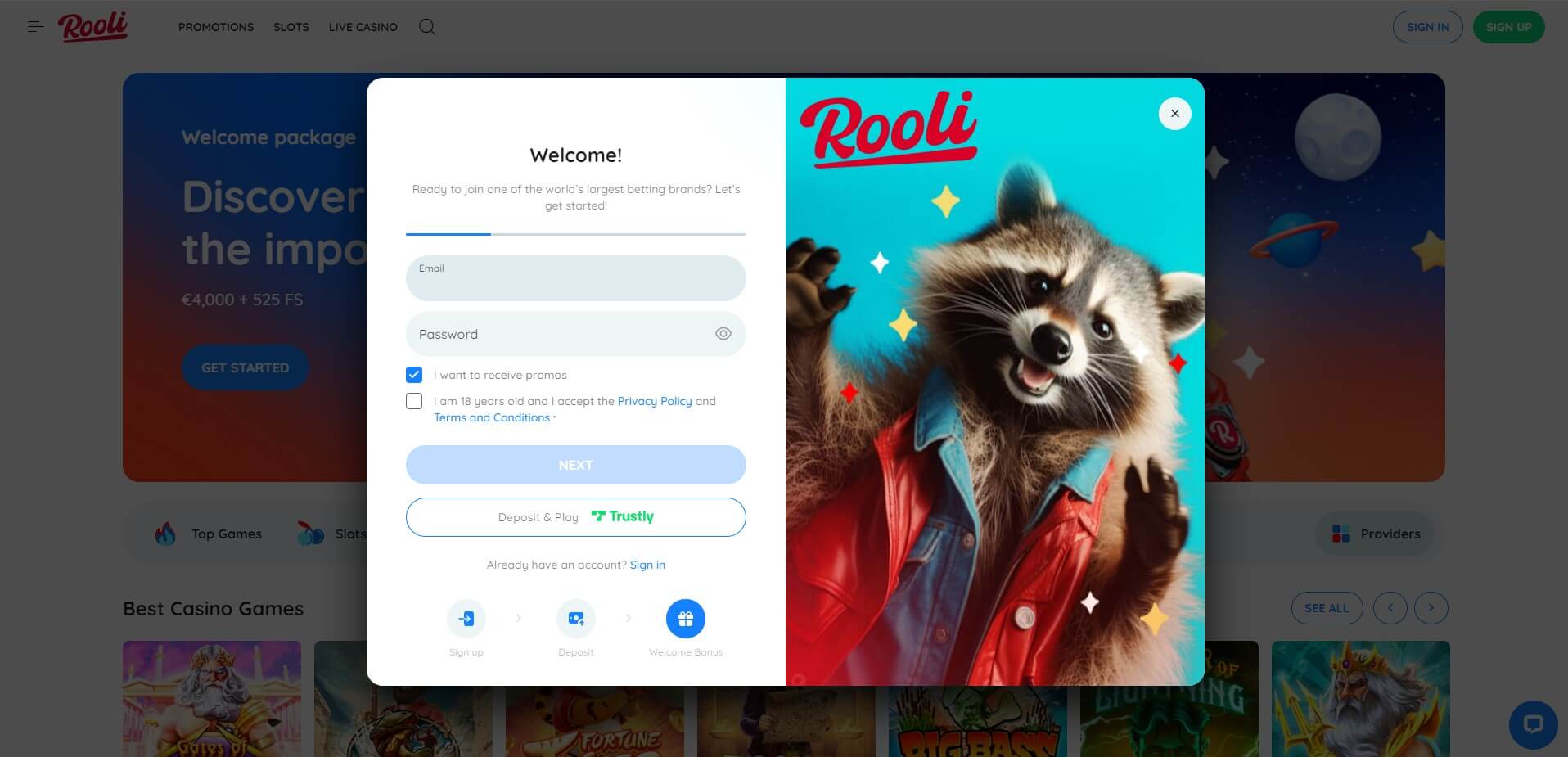Choose Deposit & Play with Trustly
1568x757 pixels.
[x=576, y=517]
